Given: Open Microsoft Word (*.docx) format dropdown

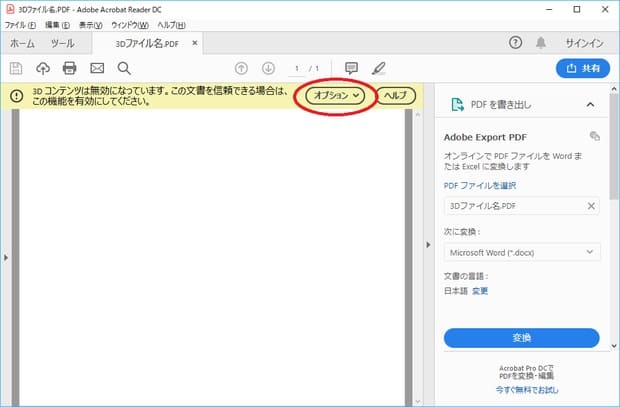Looking at the screenshot, I should (x=522, y=252).
